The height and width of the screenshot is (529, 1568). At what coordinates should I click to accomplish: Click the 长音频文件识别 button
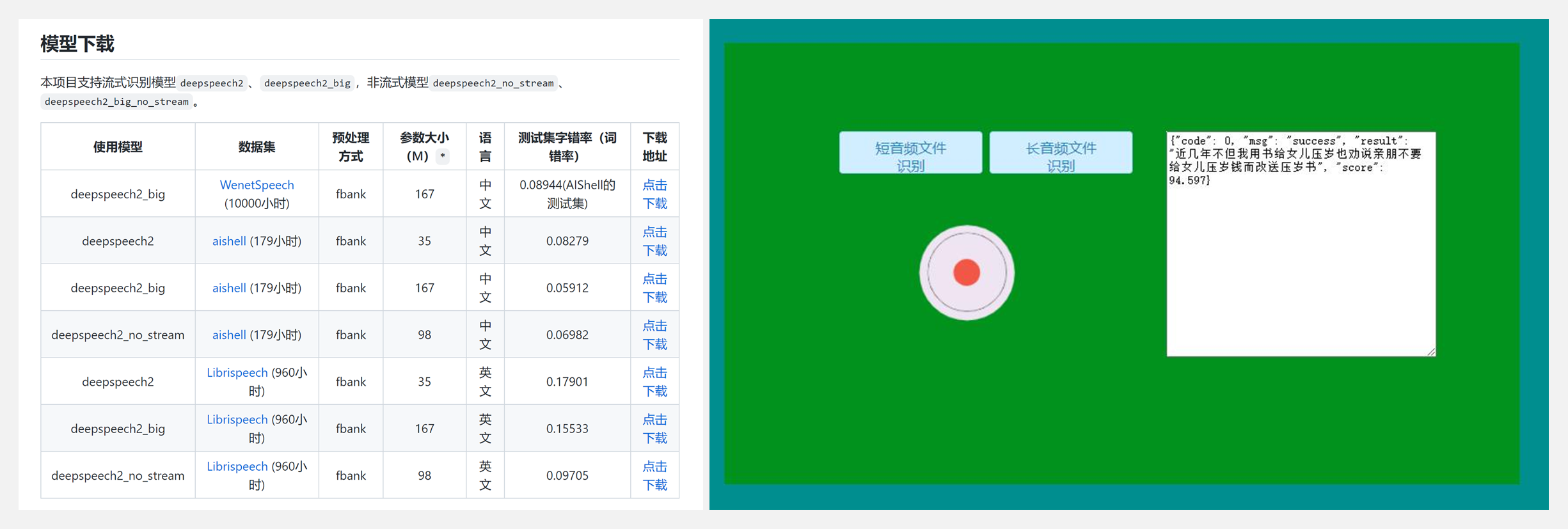[x=1061, y=153]
